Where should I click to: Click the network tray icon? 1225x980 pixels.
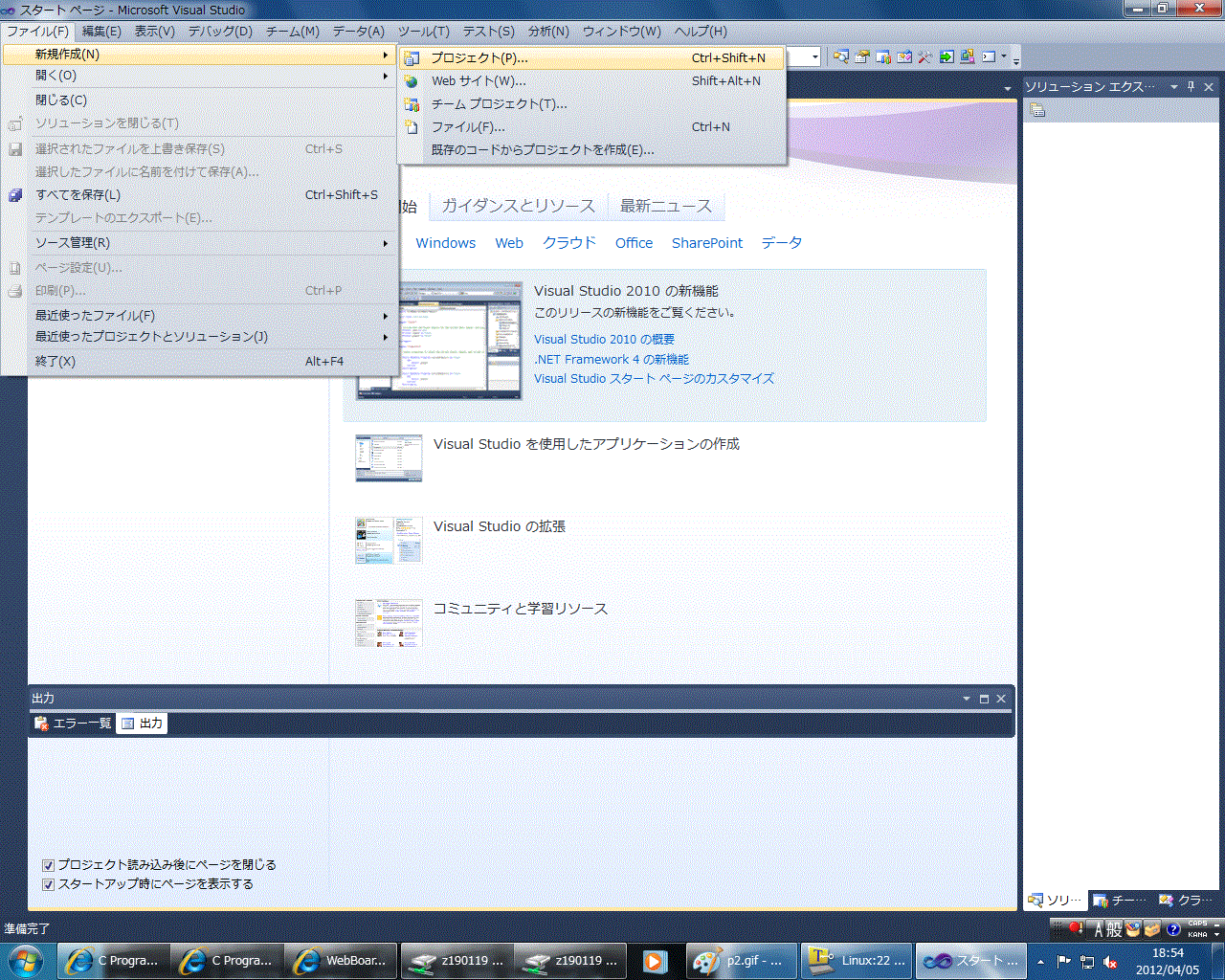(x=1087, y=962)
